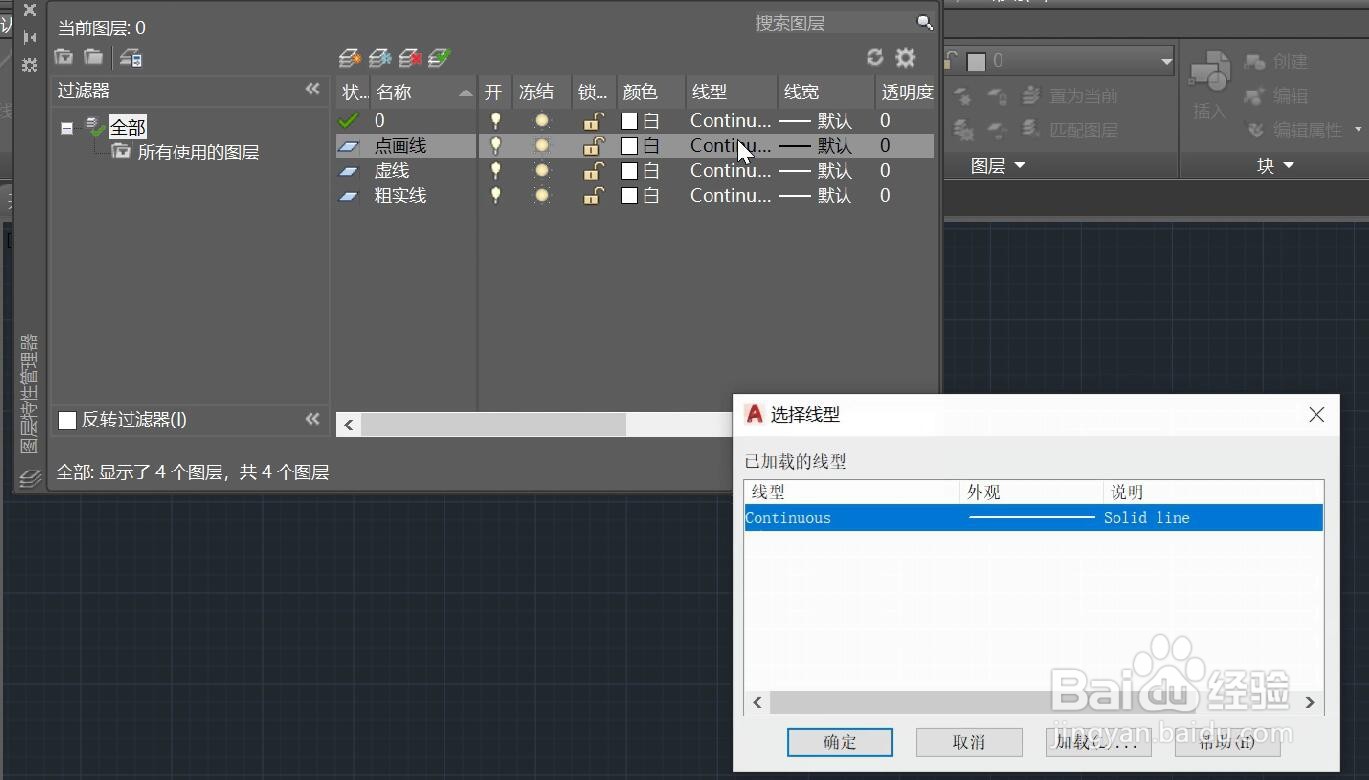Open layer manager settings gear
Image resolution: width=1369 pixels, height=780 pixels.
pos(905,57)
